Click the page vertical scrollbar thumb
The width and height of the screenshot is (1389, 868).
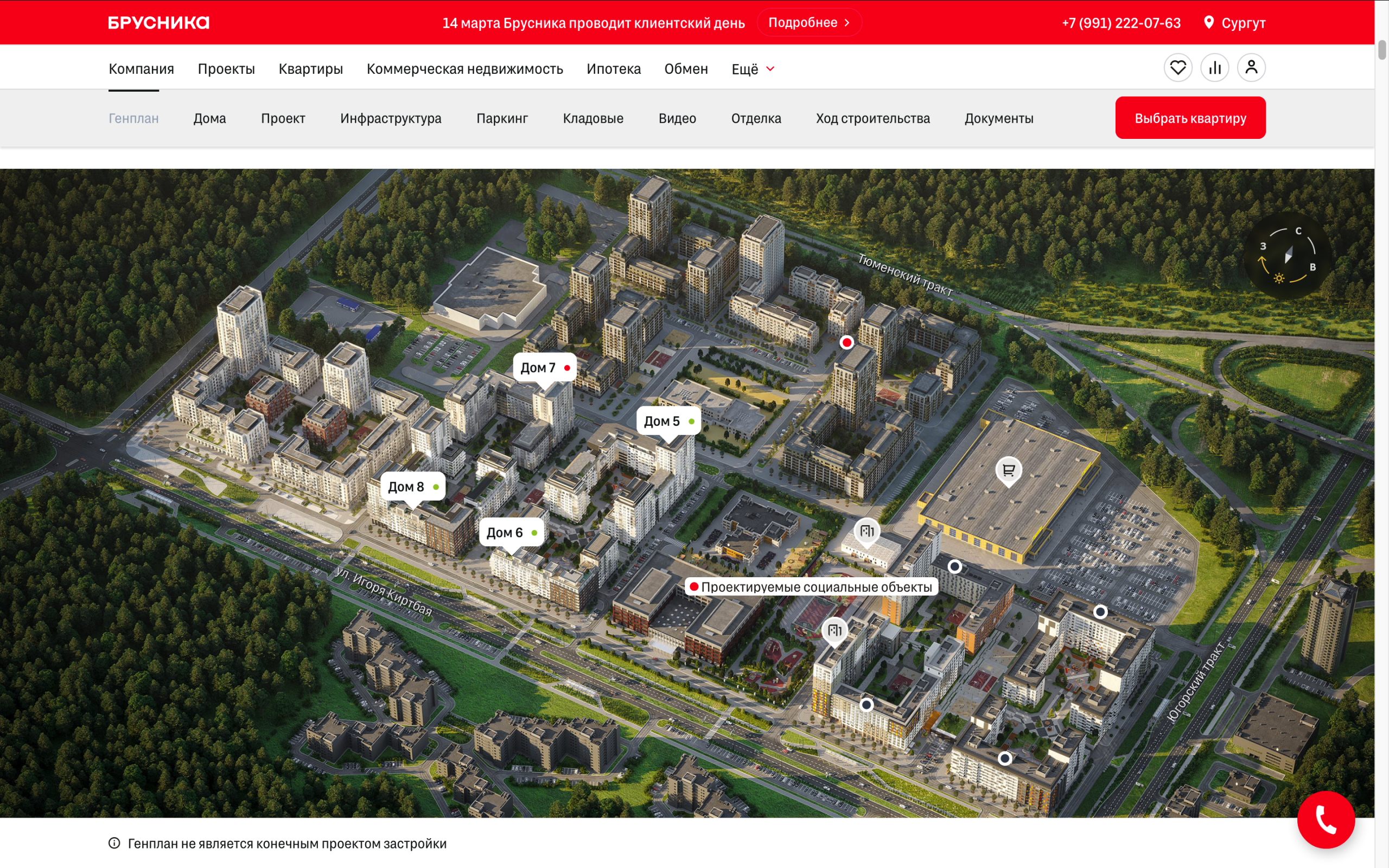coord(1382,49)
